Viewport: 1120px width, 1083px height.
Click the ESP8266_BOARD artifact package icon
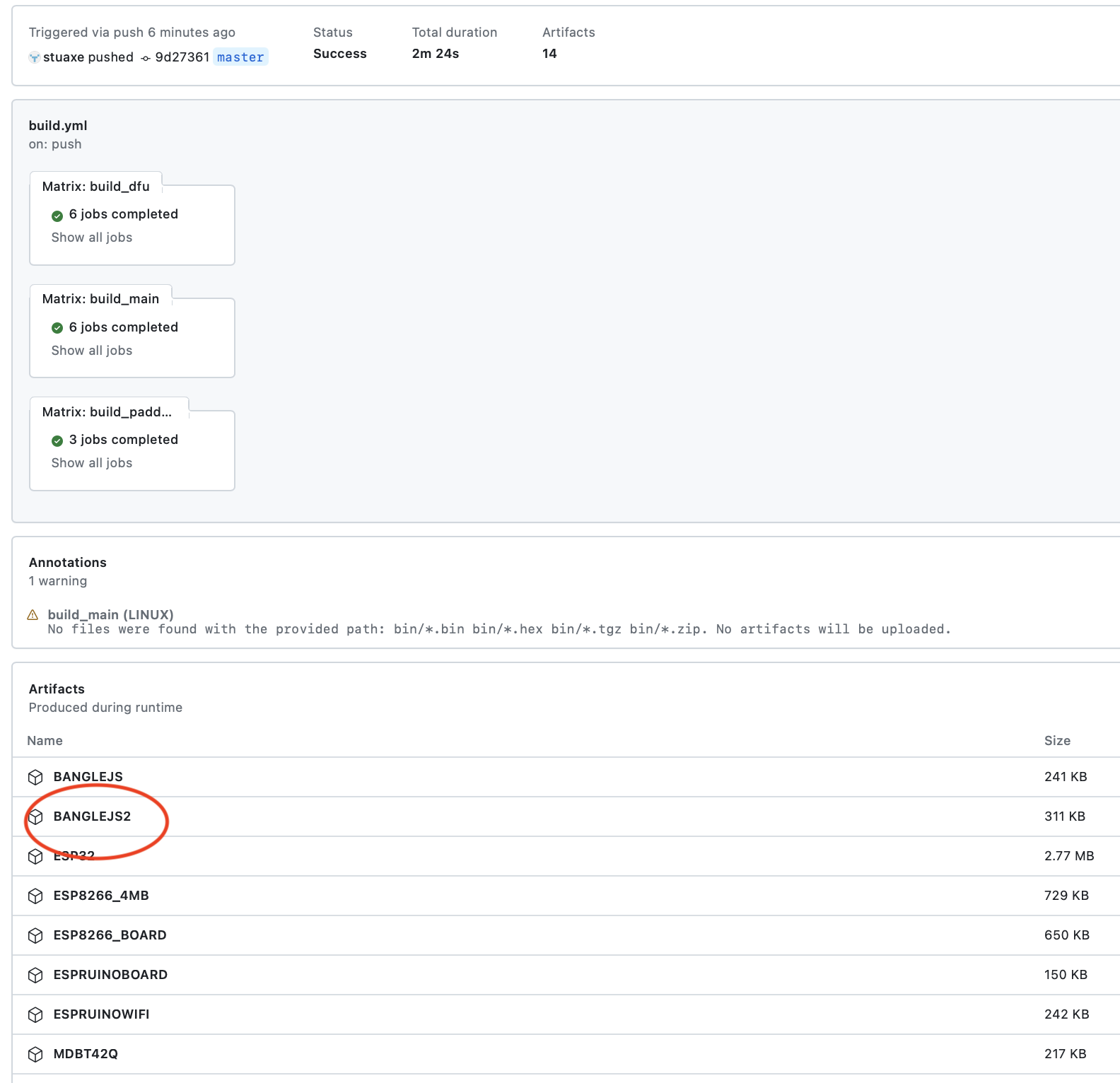coord(35,935)
